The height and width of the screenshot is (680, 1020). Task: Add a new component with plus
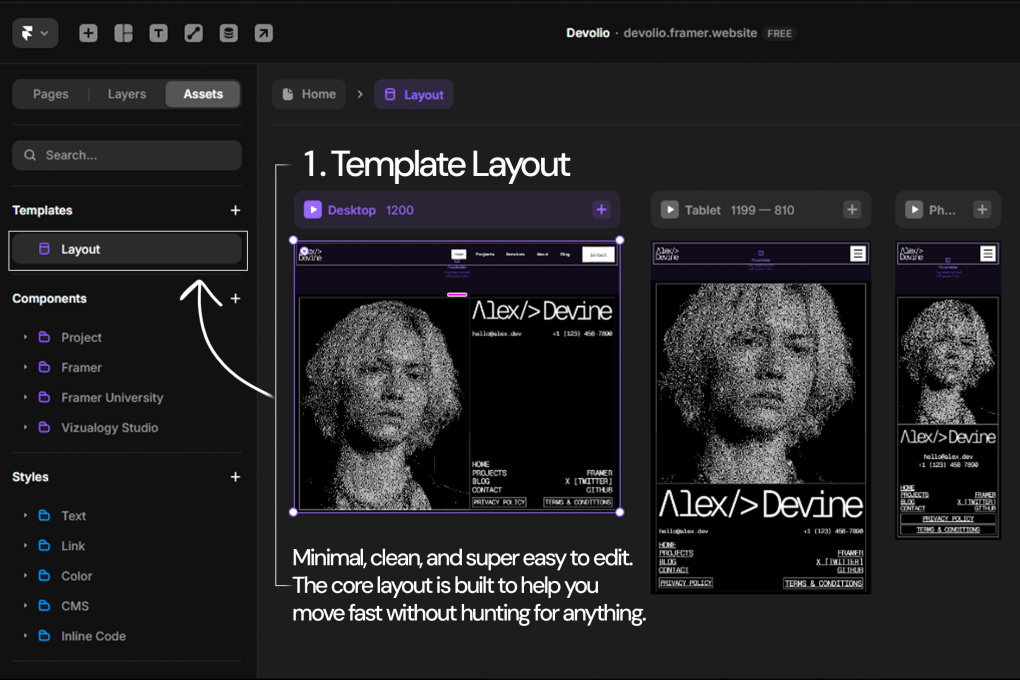(235, 298)
